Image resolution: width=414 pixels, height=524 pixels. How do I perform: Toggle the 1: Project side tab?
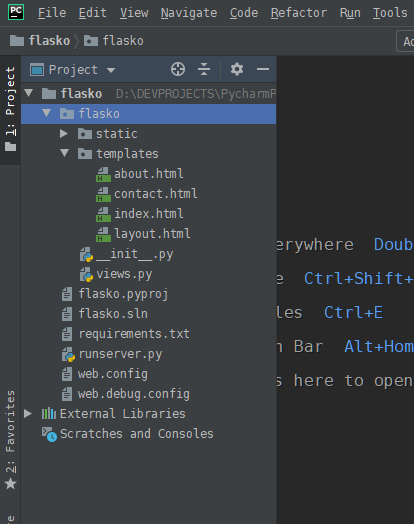(x=10, y=110)
